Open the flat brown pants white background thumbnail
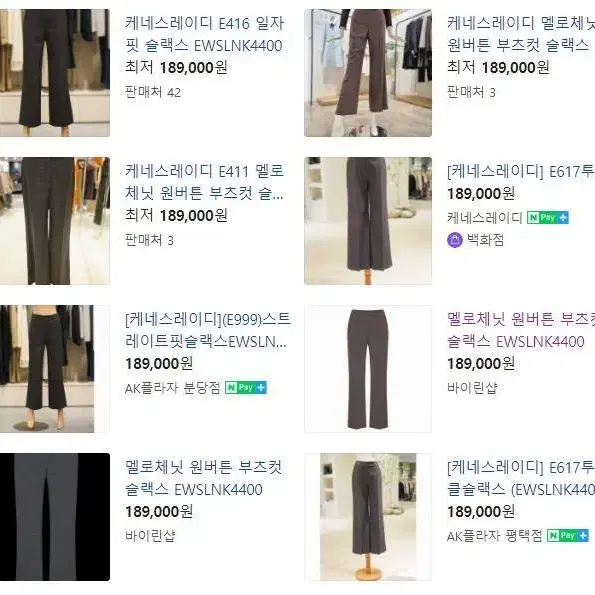 pyautogui.click(x=368, y=369)
